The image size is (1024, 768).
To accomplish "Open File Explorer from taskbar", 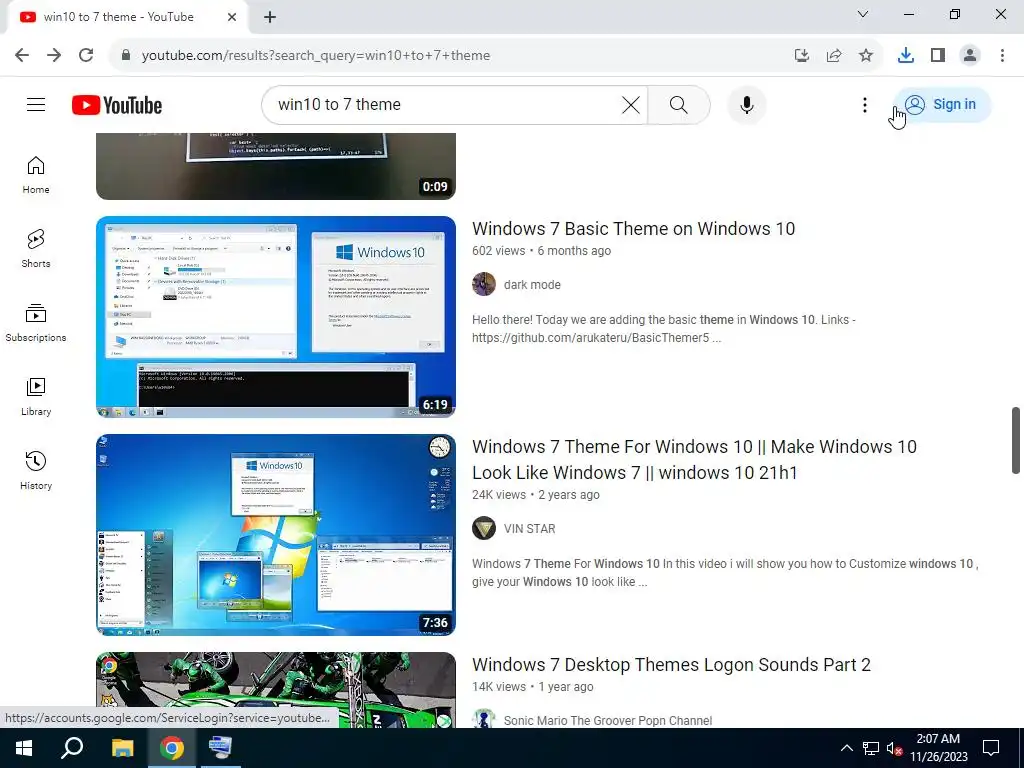I will pos(122,748).
